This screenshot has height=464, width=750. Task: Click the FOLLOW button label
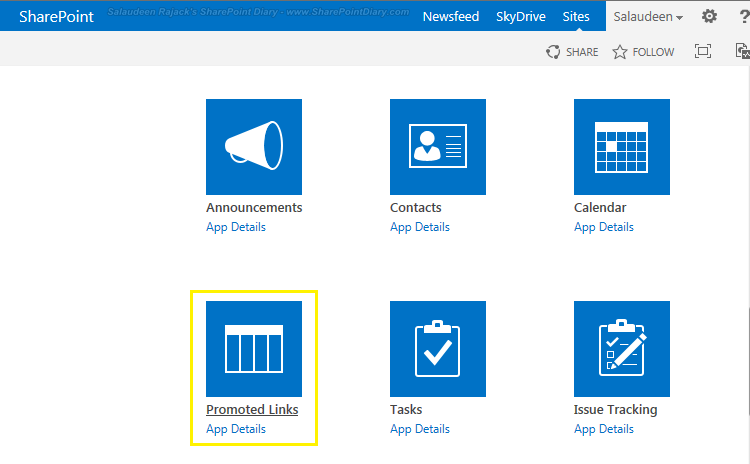point(653,52)
